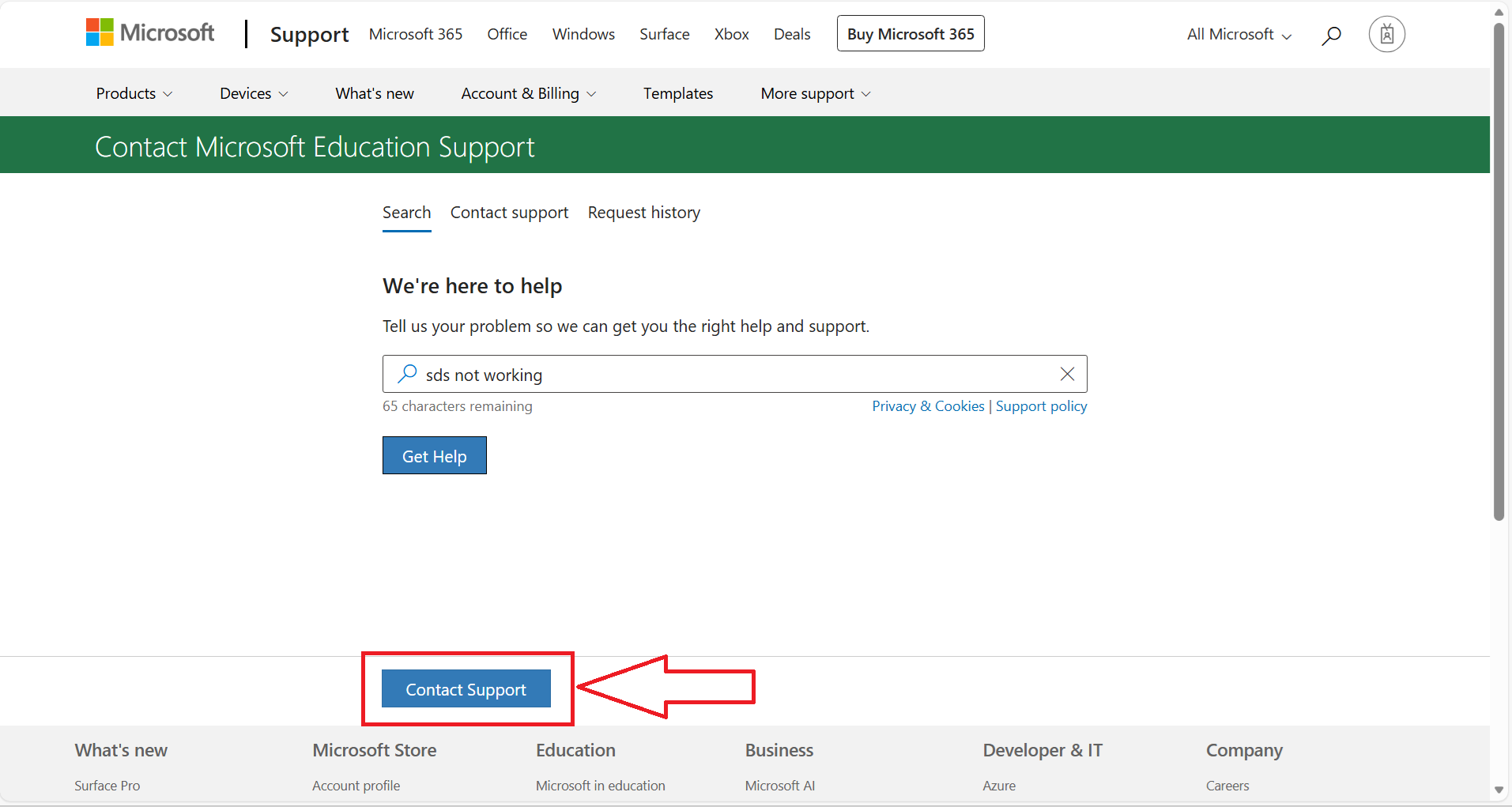This screenshot has height=807, width=1512.
Task: Select the Search tab
Action: point(407,213)
